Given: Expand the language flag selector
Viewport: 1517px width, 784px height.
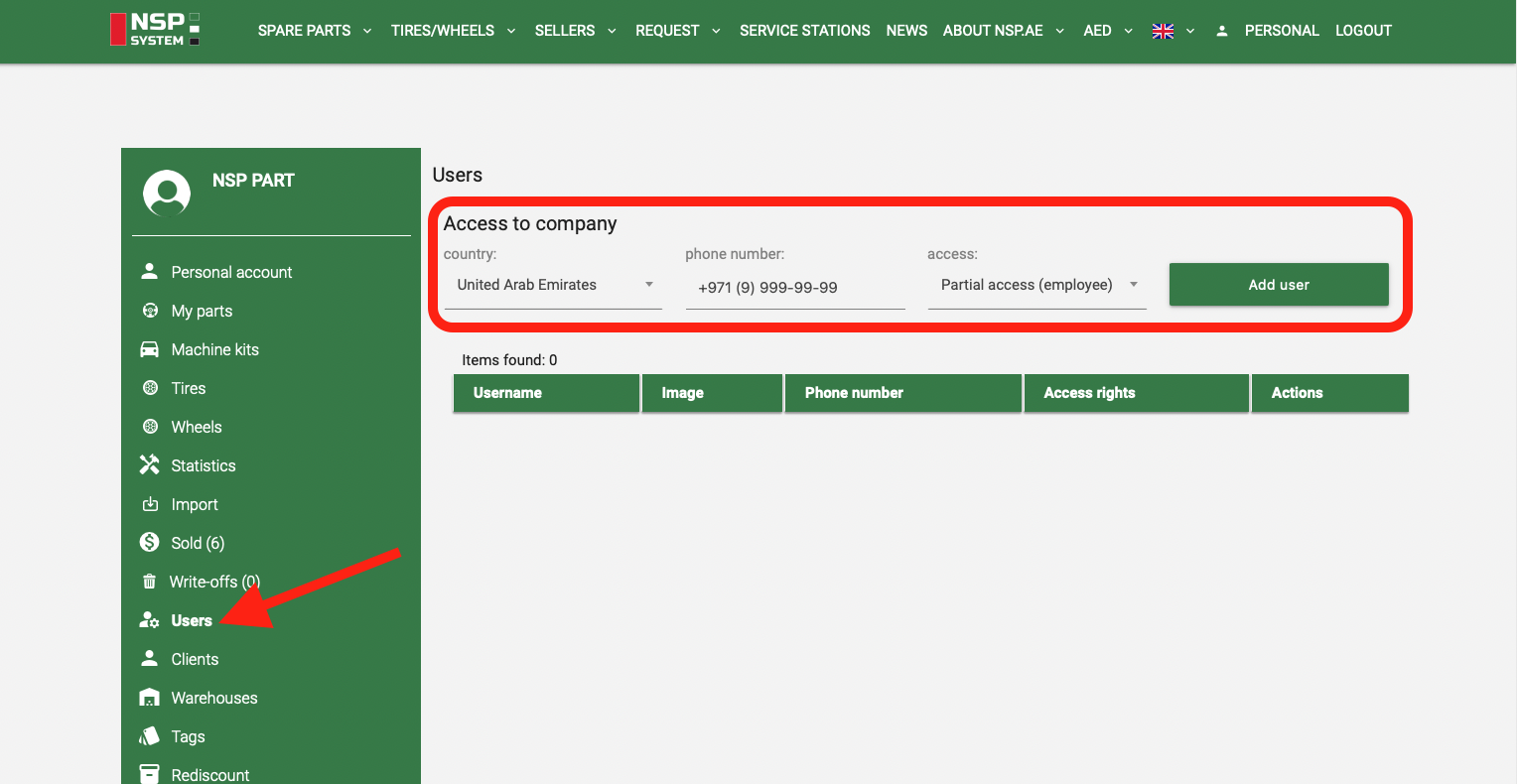Looking at the screenshot, I should [1172, 31].
